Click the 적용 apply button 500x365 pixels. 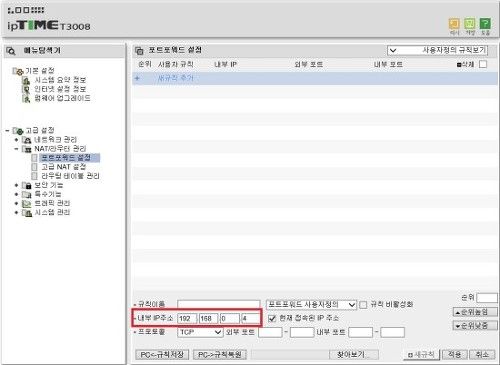pyautogui.click(x=455, y=355)
